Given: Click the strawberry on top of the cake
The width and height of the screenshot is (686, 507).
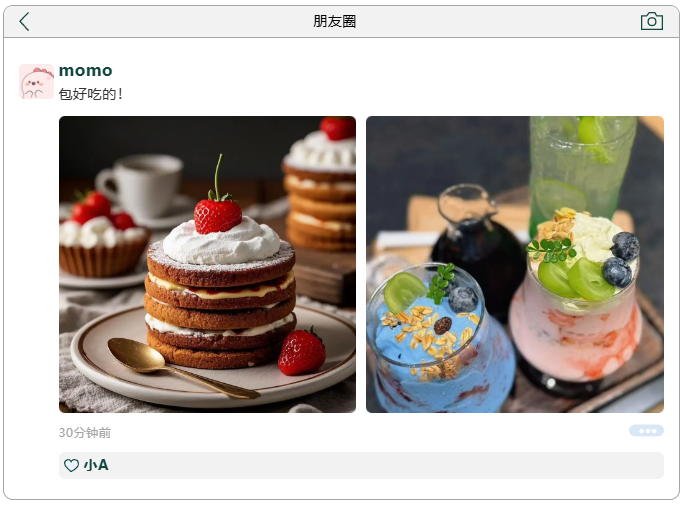Looking at the screenshot, I should (217, 213).
